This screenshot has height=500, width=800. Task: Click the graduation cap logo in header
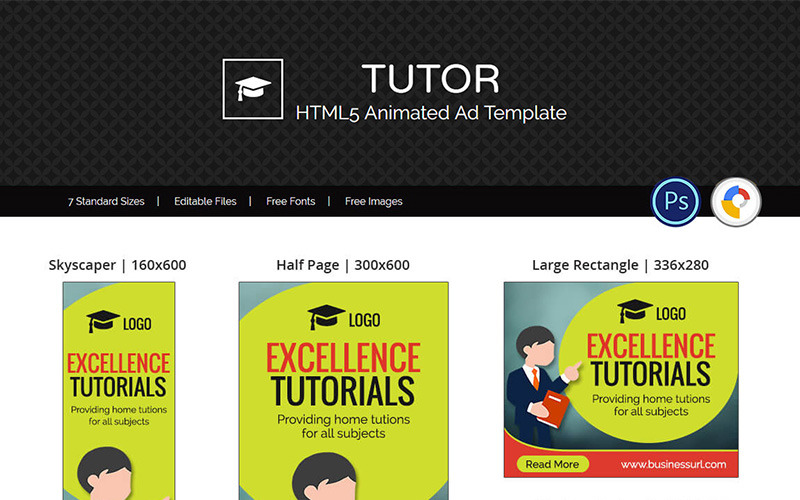253,89
